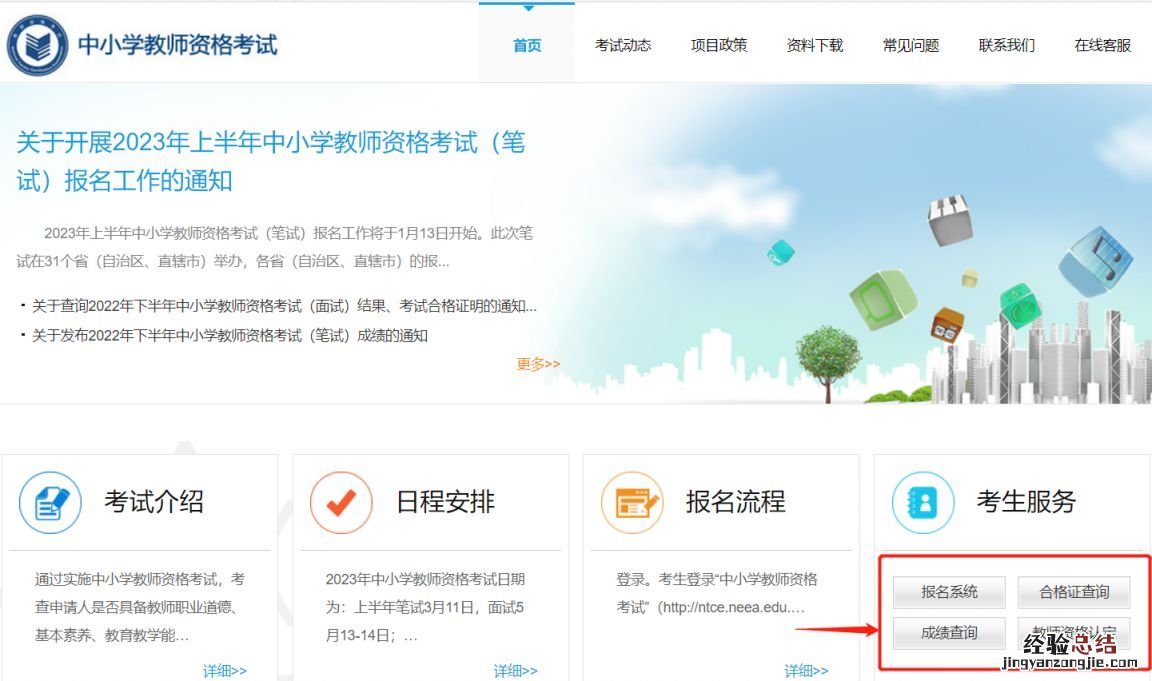Click 详细>> under 考试介绍 card

225,670
